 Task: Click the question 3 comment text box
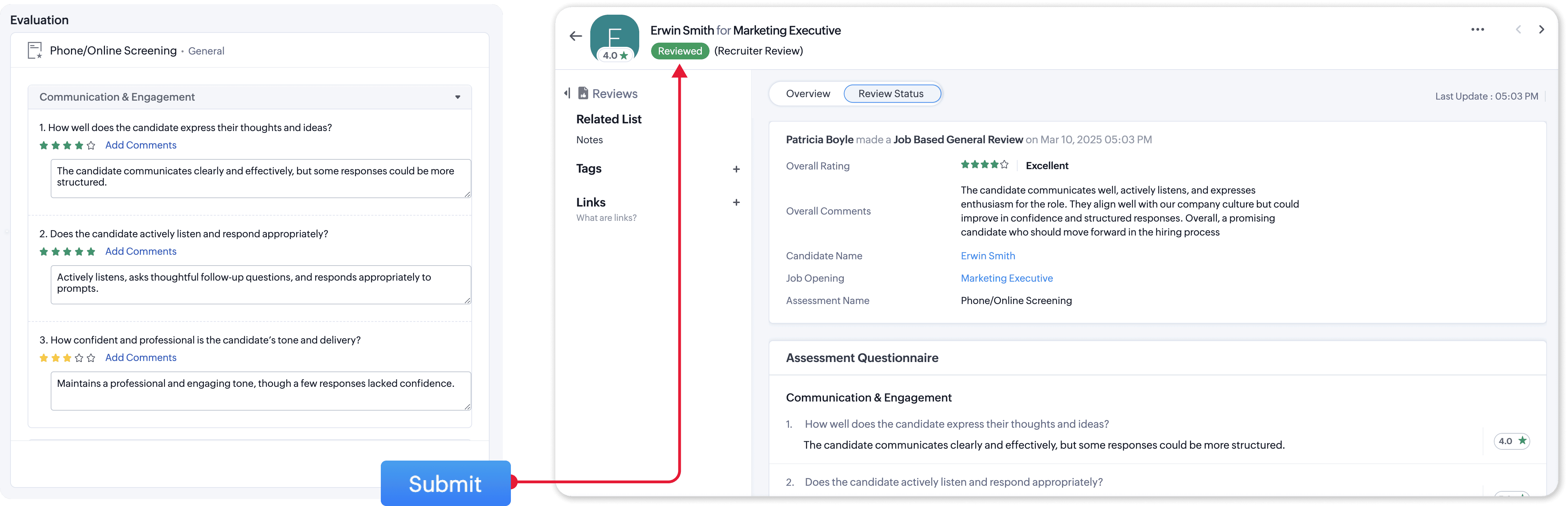[261, 390]
